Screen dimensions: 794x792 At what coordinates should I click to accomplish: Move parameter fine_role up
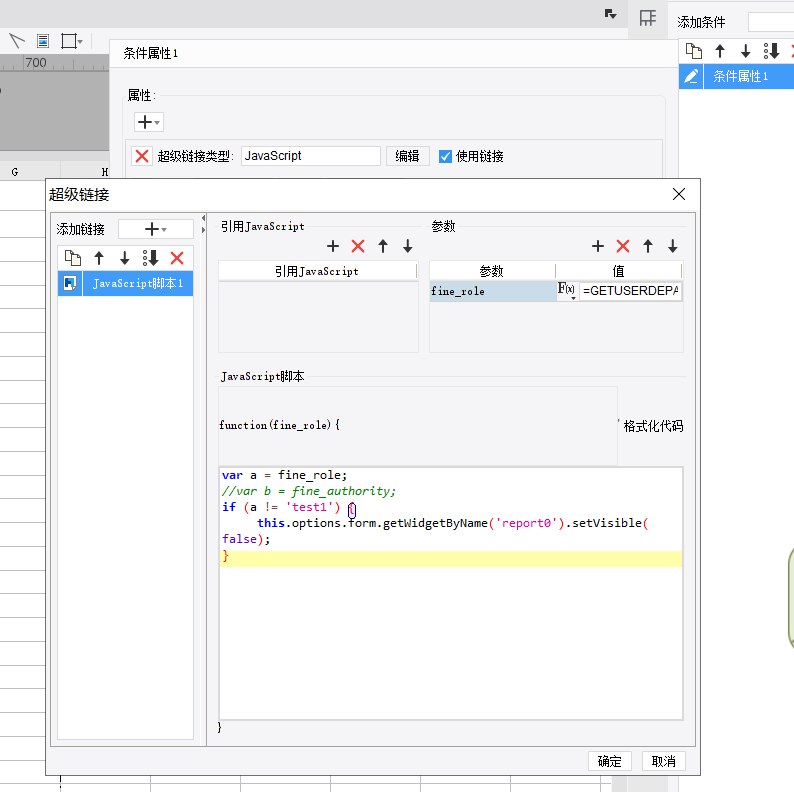pos(648,246)
